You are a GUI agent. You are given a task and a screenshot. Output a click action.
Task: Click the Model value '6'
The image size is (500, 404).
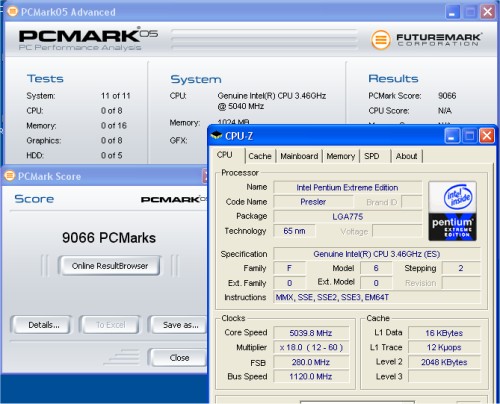click(376, 268)
